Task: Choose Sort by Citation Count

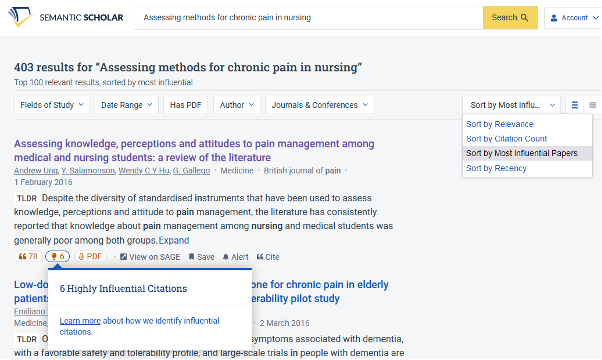Action: point(506,139)
